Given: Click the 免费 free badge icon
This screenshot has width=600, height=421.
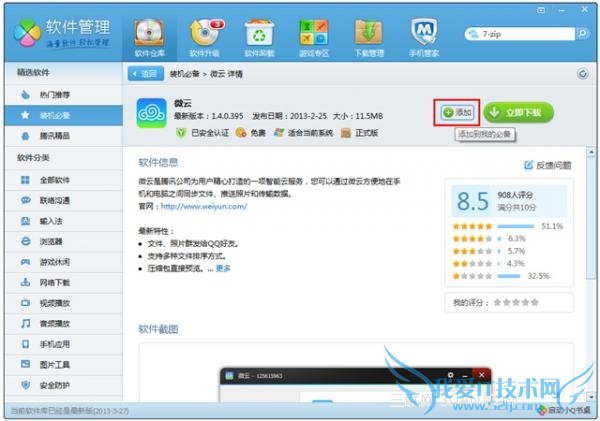Looking at the screenshot, I should tap(241, 133).
